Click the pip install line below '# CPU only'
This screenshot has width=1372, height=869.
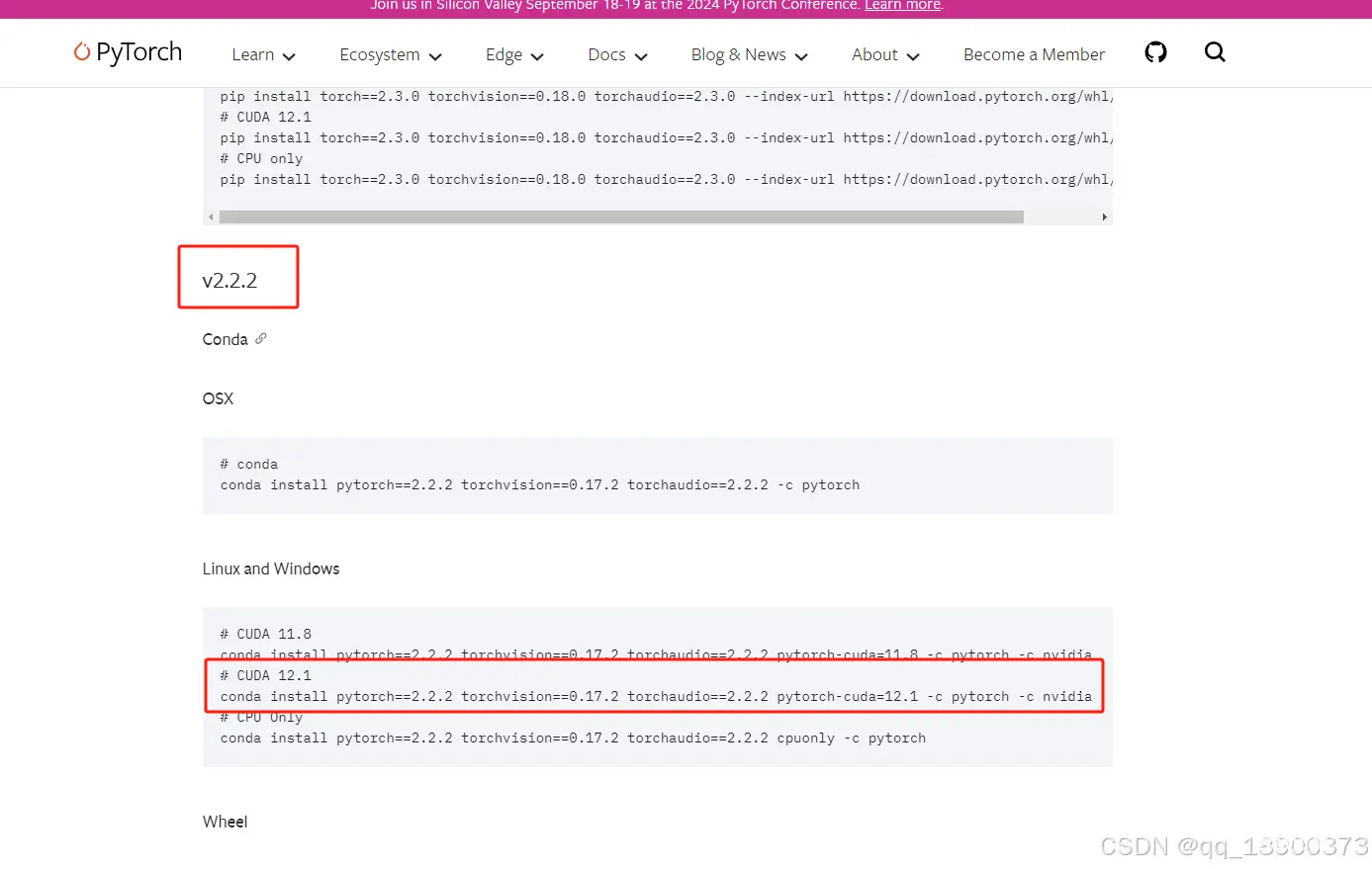click(x=666, y=180)
